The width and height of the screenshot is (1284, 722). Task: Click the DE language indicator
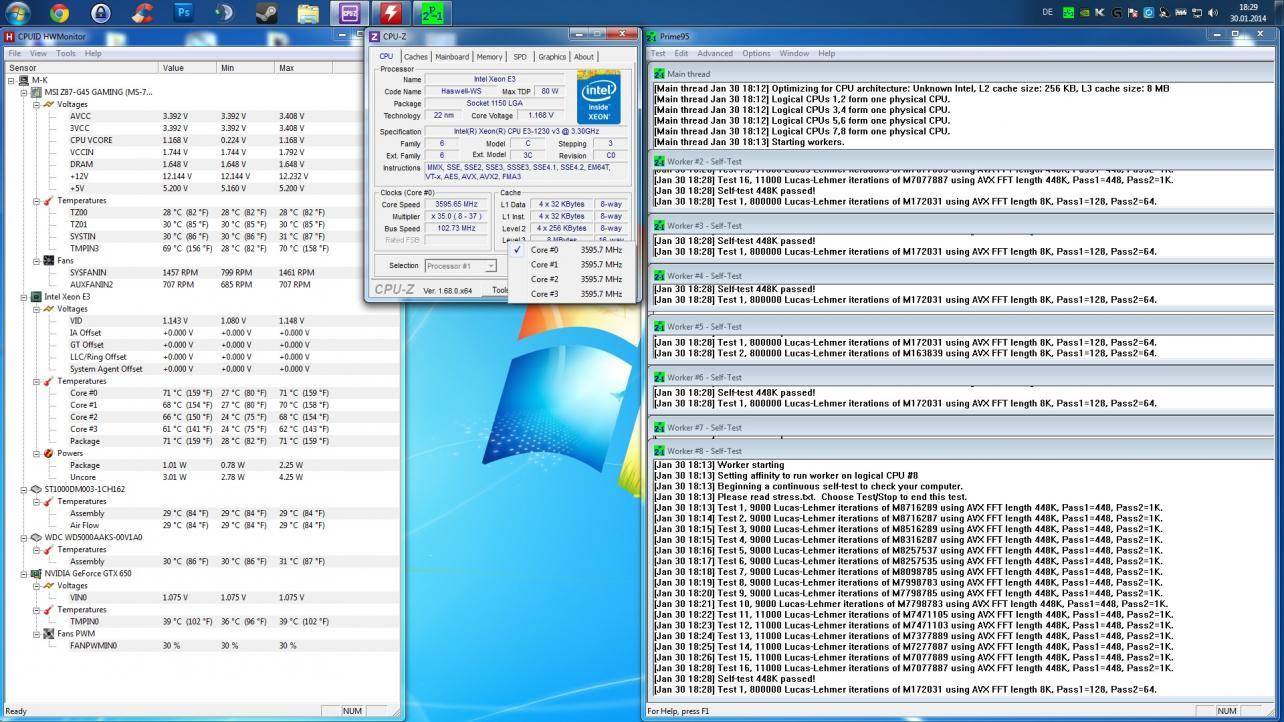tap(1047, 13)
